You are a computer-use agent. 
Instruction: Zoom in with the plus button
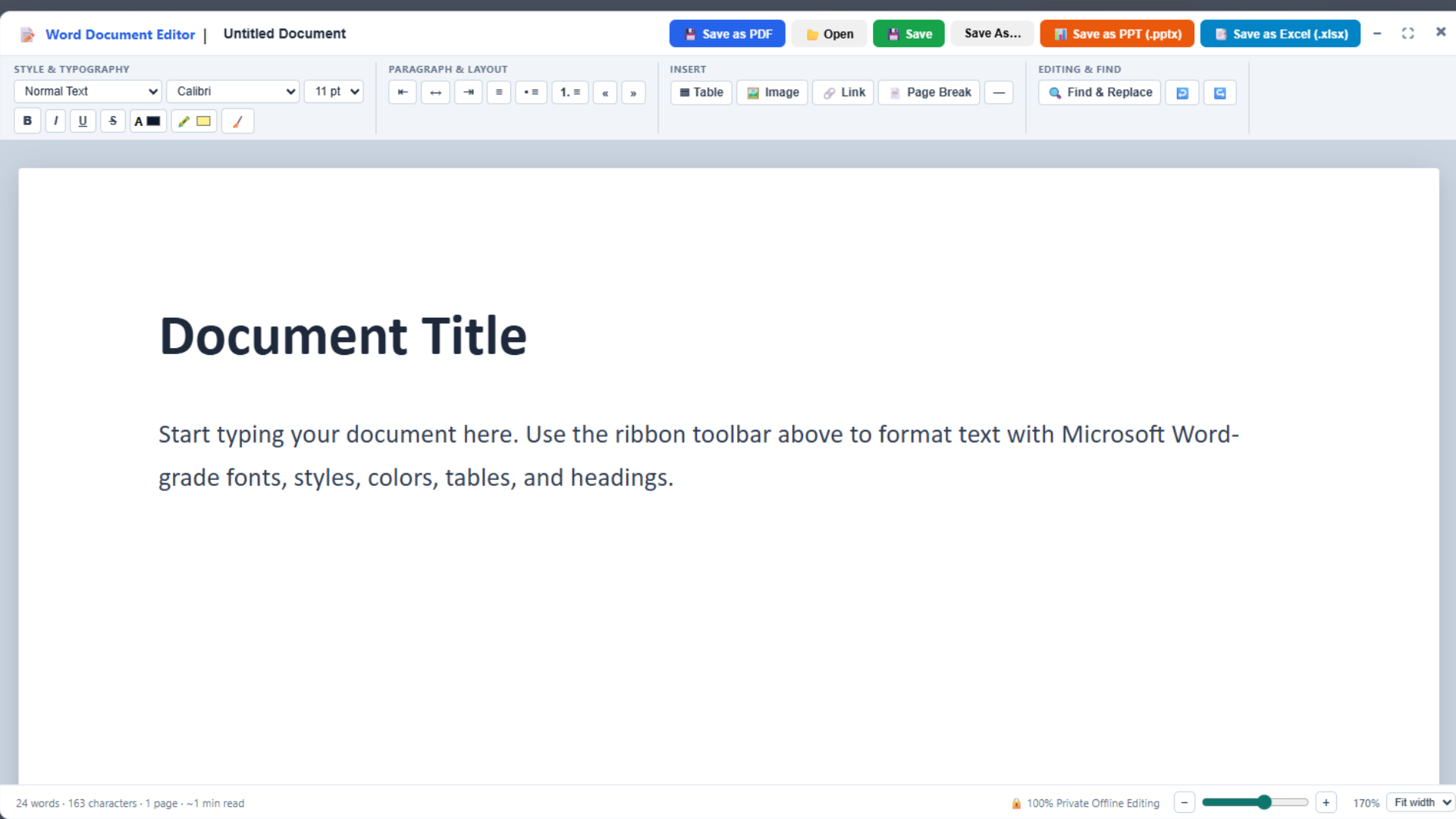1326,802
